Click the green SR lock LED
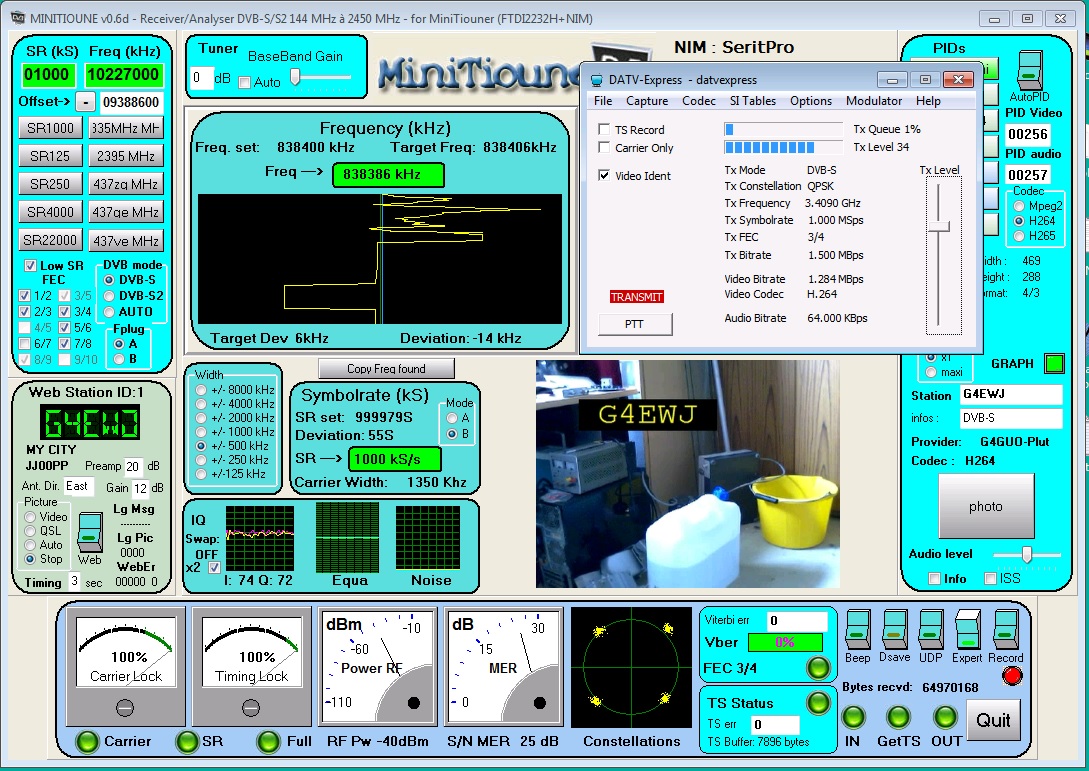 187,741
